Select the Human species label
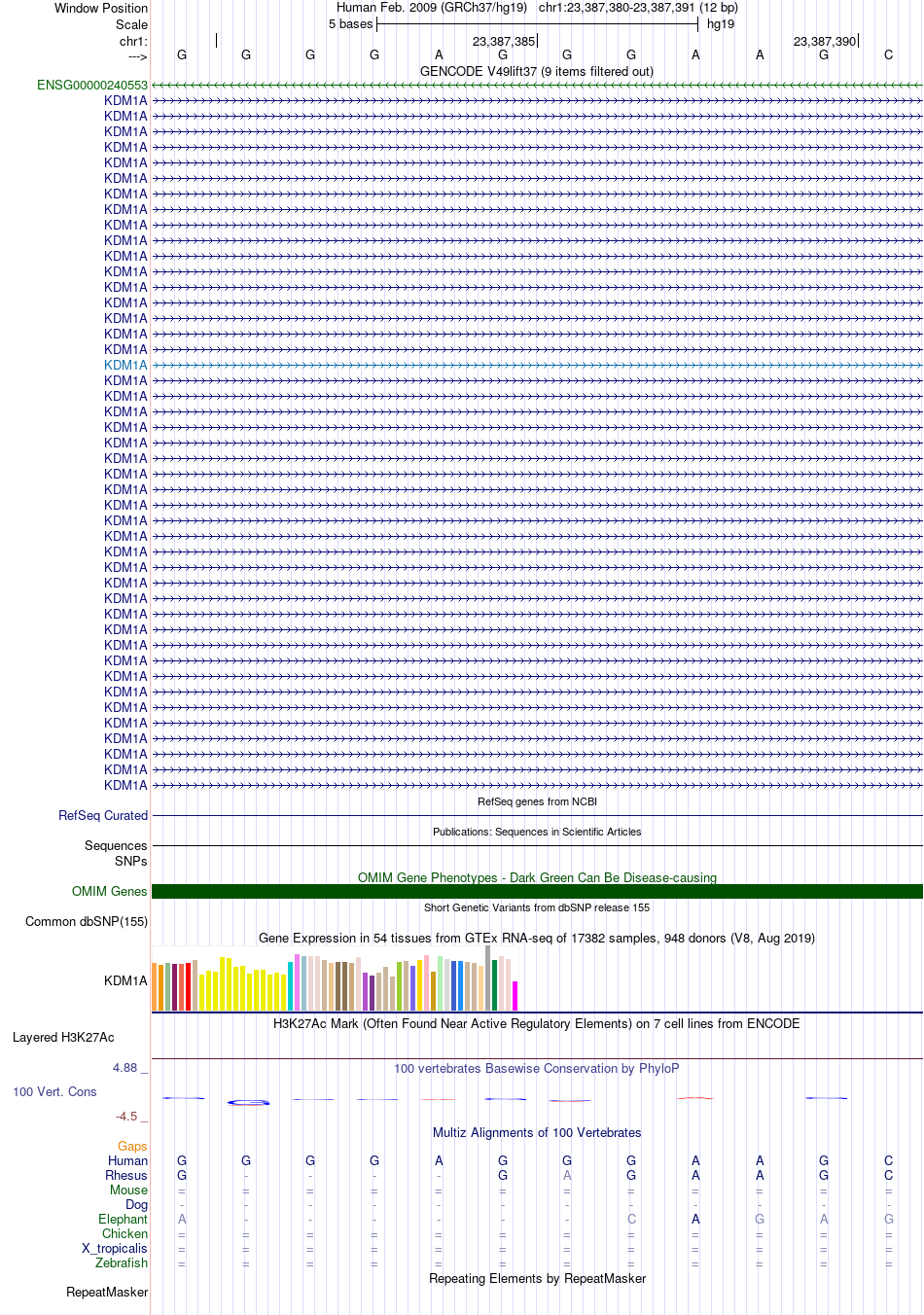 (x=128, y=1161)
